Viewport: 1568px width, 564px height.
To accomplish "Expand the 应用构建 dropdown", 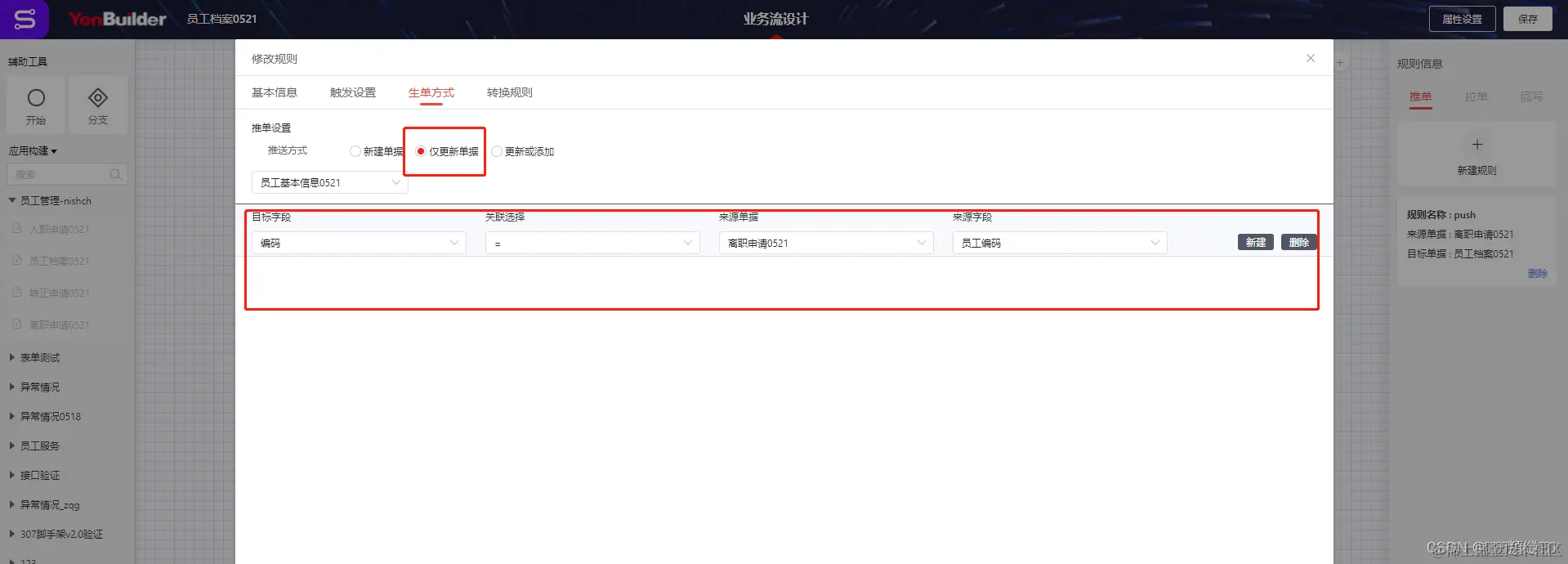I will 34,150.
